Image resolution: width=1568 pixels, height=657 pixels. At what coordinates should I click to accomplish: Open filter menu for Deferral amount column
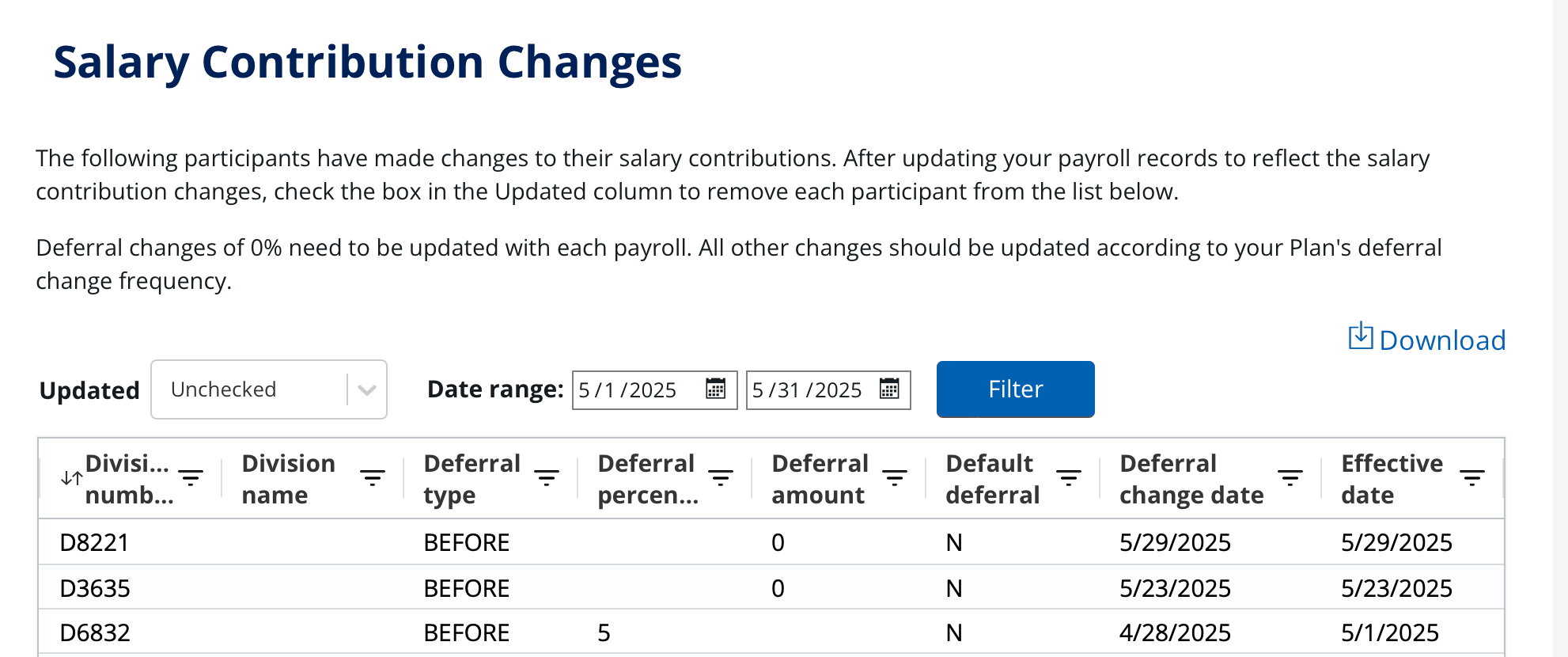895,477
